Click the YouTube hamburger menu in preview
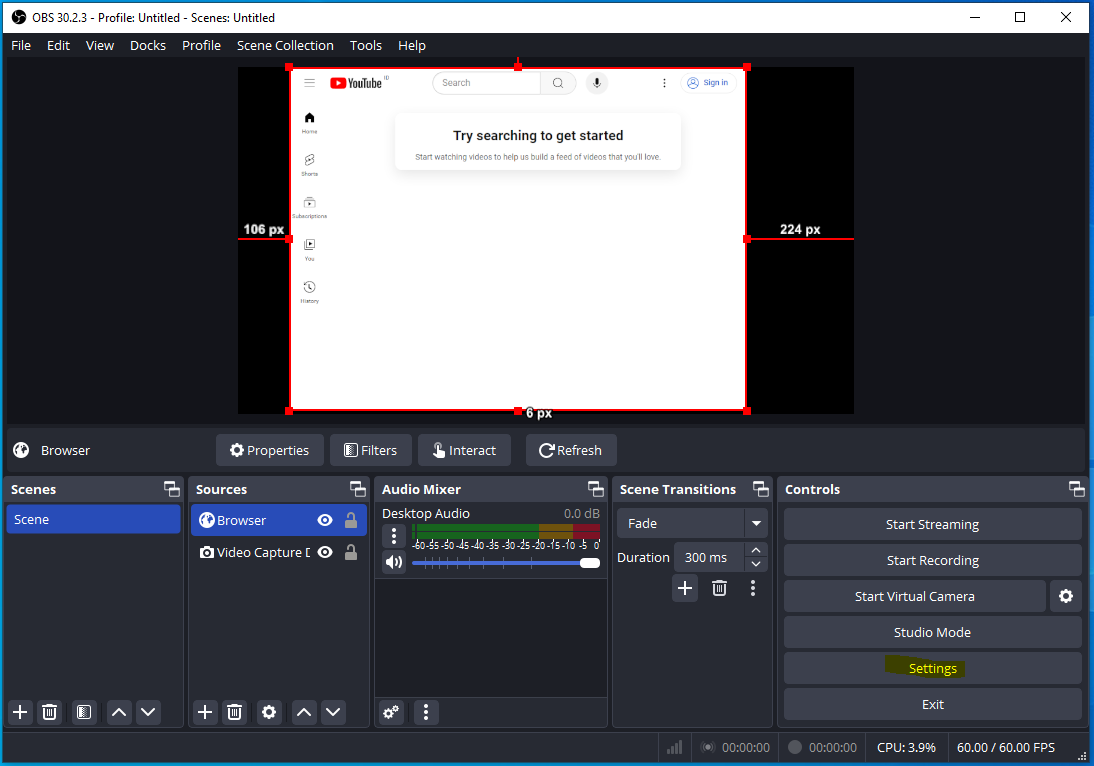Screen dimensions: 1094x766 [310, 83]
